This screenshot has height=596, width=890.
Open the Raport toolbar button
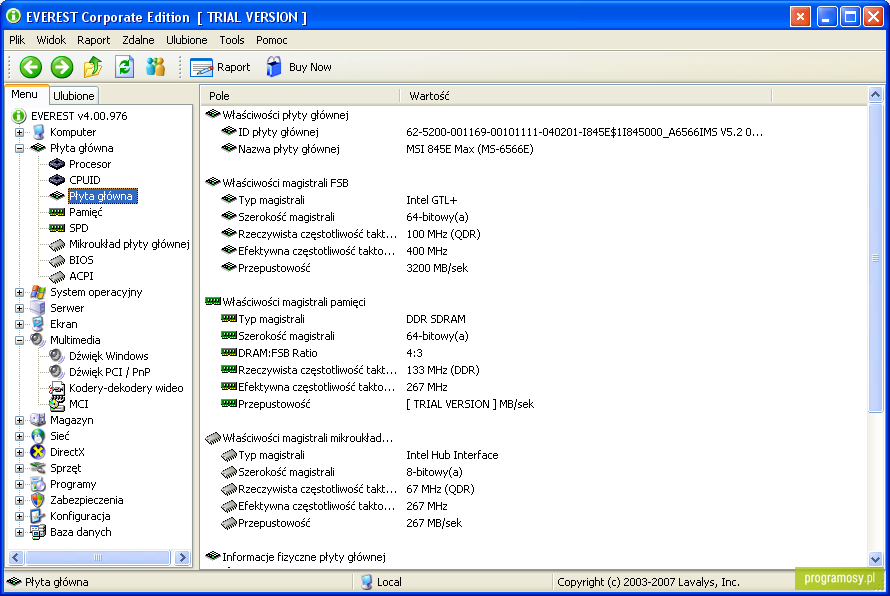(220, 67)
